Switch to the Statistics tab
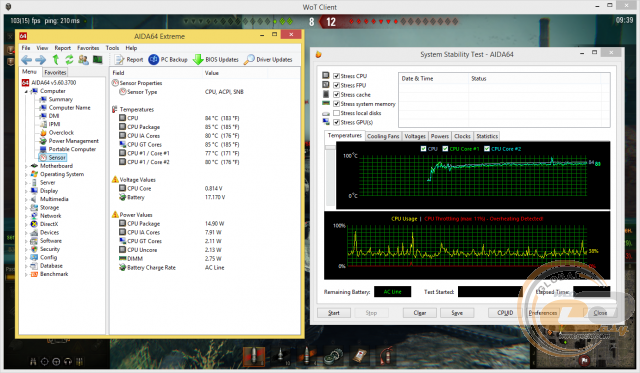640x373 pixels. [x=487, y=136]
